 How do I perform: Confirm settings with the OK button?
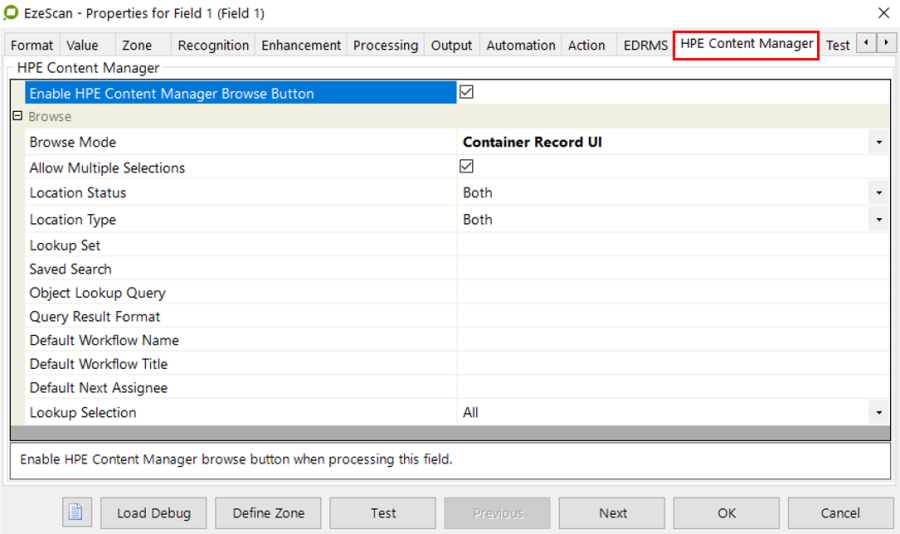(x=726, y=513)
